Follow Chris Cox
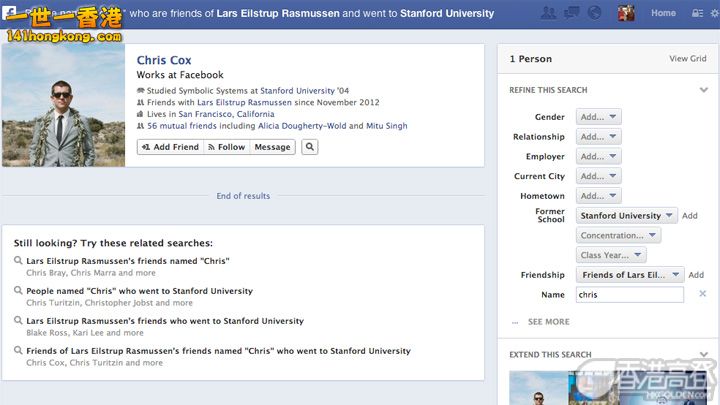 [226, 147]
